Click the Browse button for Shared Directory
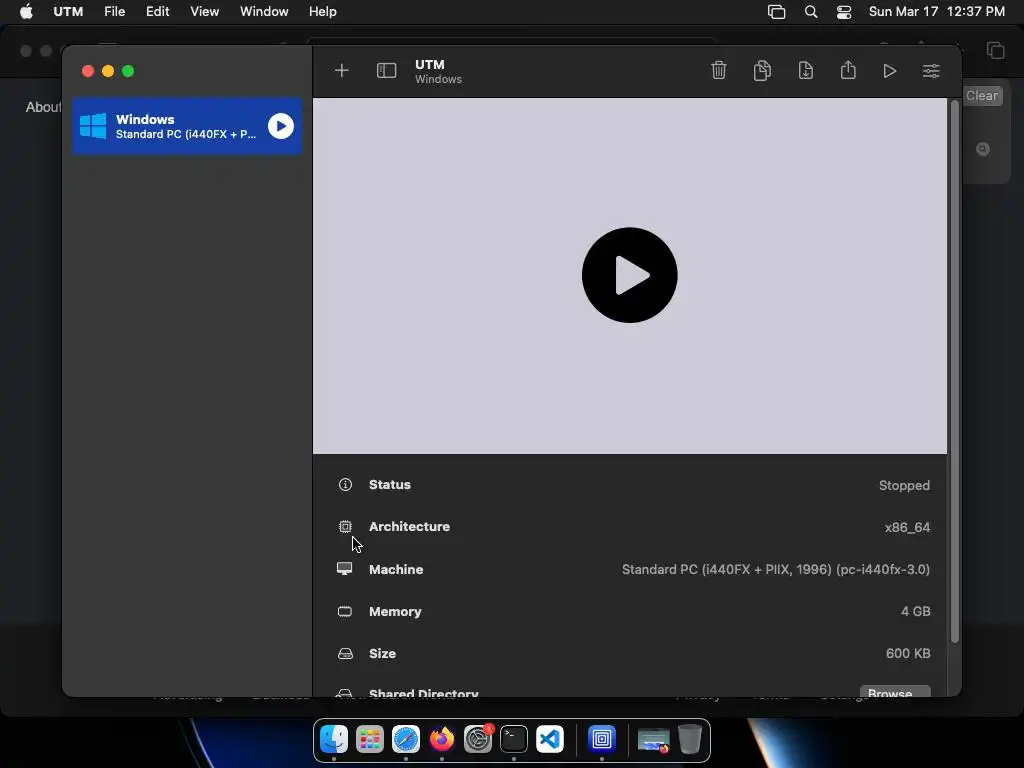Viewport: 1024px width, 768px height. click(895, 692)
